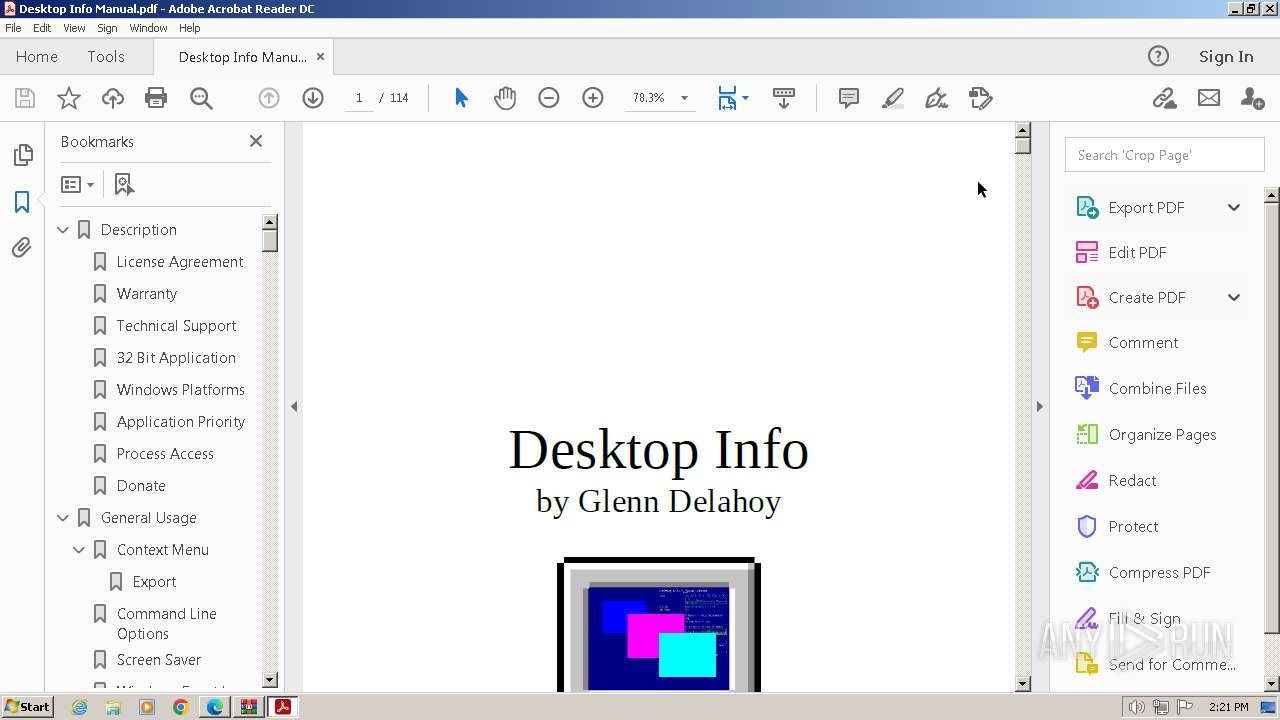1280x720 pixels.
Task: Open the Edit menu
Action: click(x=42, y=28)
